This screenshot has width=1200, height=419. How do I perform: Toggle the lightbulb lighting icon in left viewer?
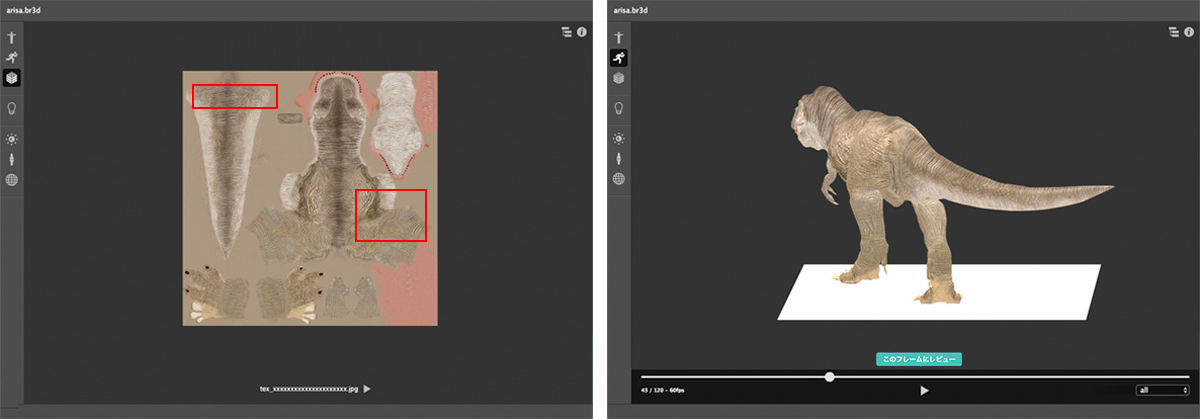[x=12, y=108]
